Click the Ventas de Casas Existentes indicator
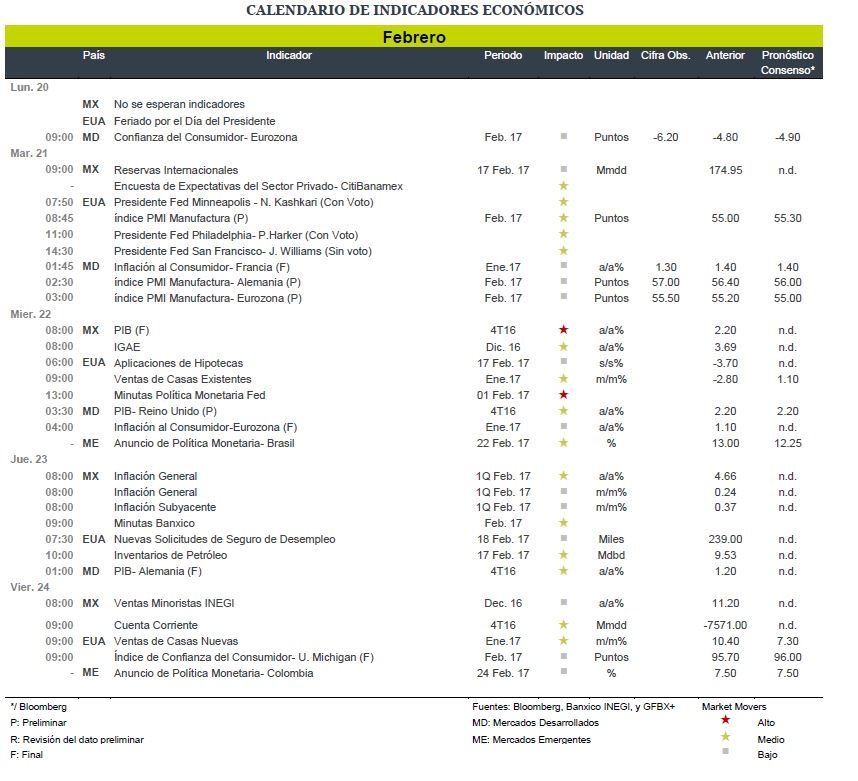The width and height of the screenshot is (858, 781). tap(182, 379)
